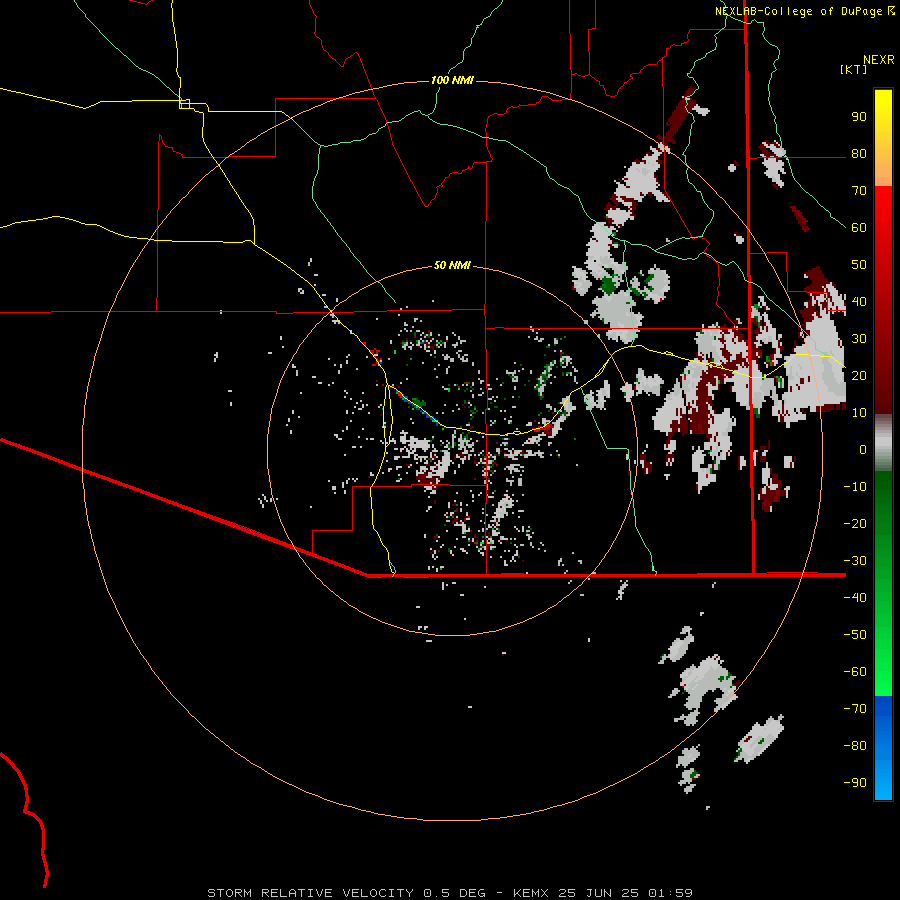Click the -20 value on the velocity scale
Image resolution: width=900 pixels, height=900 pixels.
pos(855,524)
